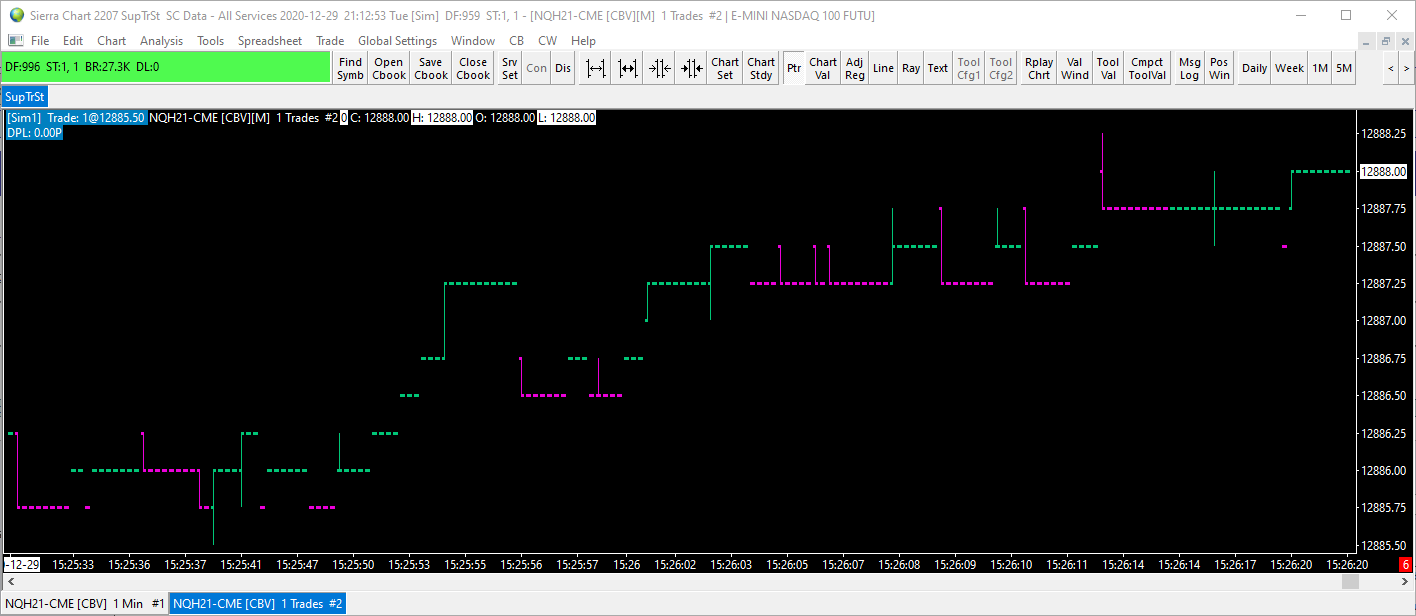This screenshot has width=1416, height=616.
Task: Click the 12887.00 price scale value
Action: pyautogui.click(x=1384, y=322)
